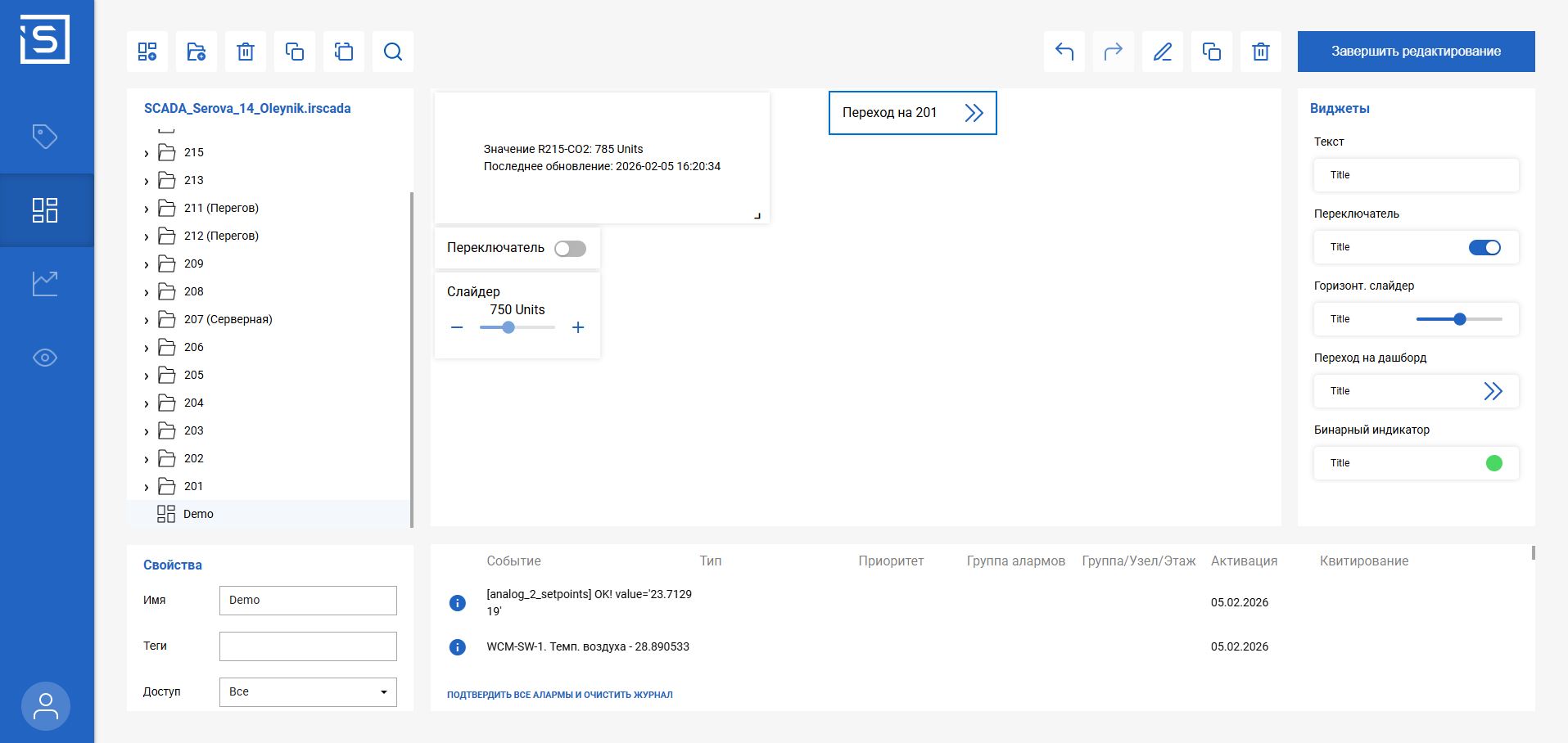This screenshot has height=743, width=1568.
Task: Click the pencil edit icon
Action: pyautogui.click(x=1163, y=52)
